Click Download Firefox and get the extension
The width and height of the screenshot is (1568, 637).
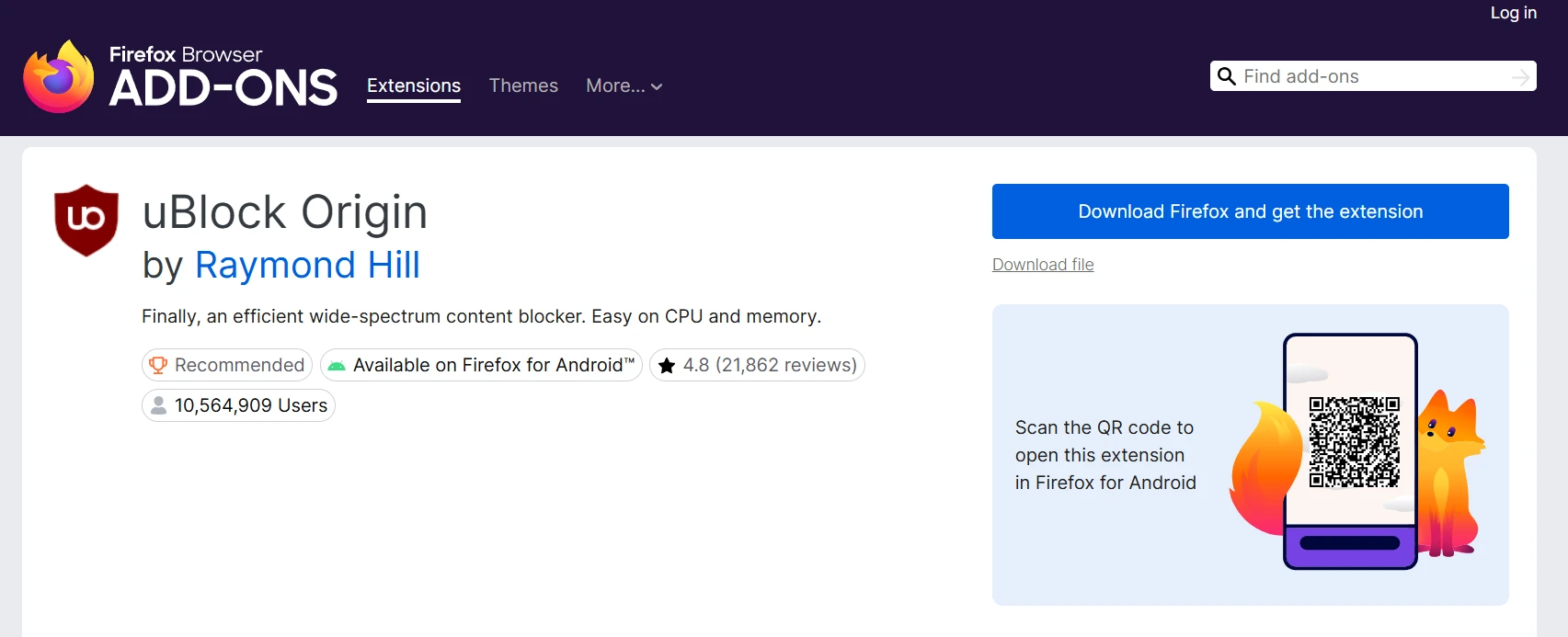coord(1250,211)
